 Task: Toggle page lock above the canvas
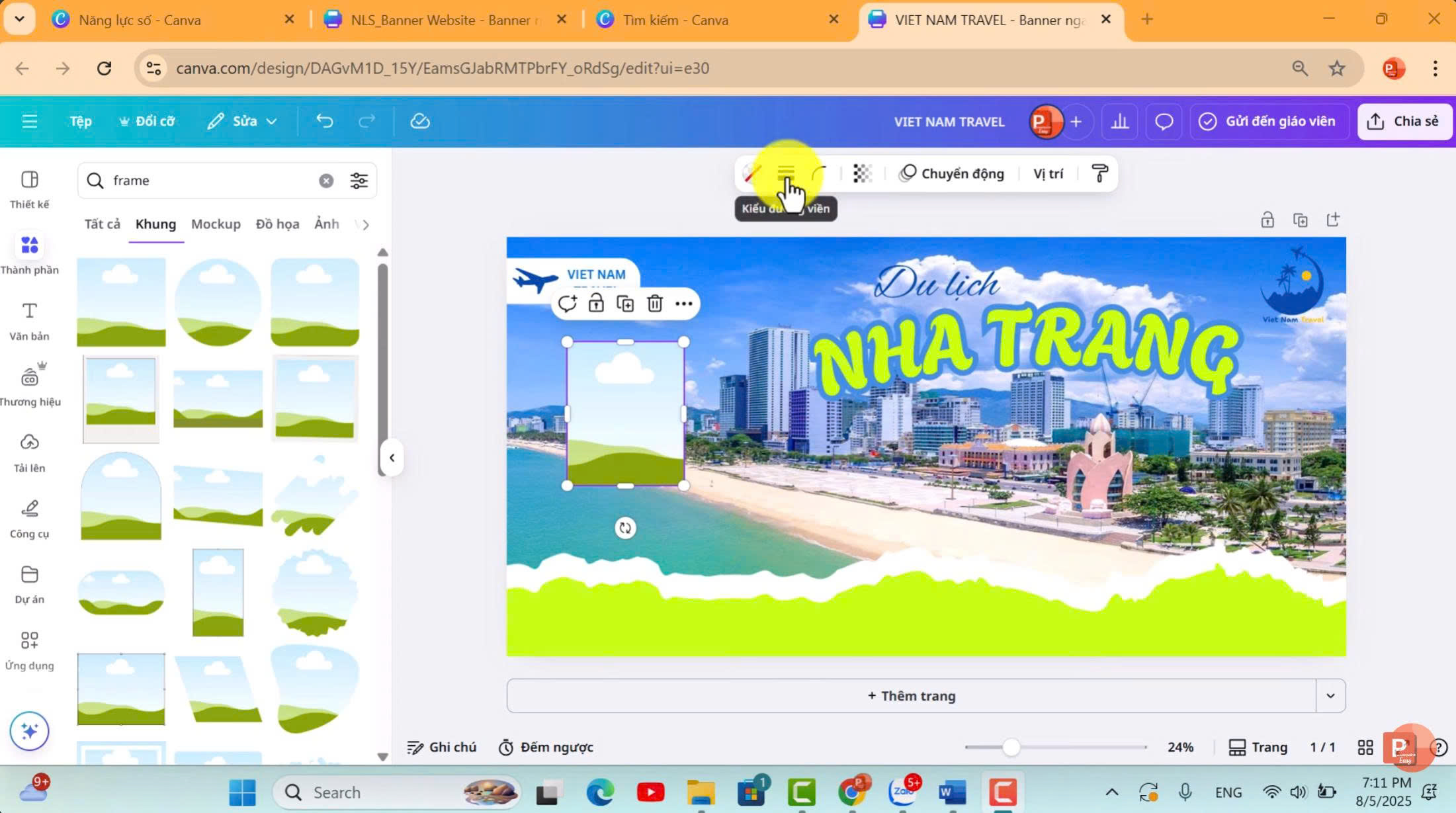click(1267, 220)
